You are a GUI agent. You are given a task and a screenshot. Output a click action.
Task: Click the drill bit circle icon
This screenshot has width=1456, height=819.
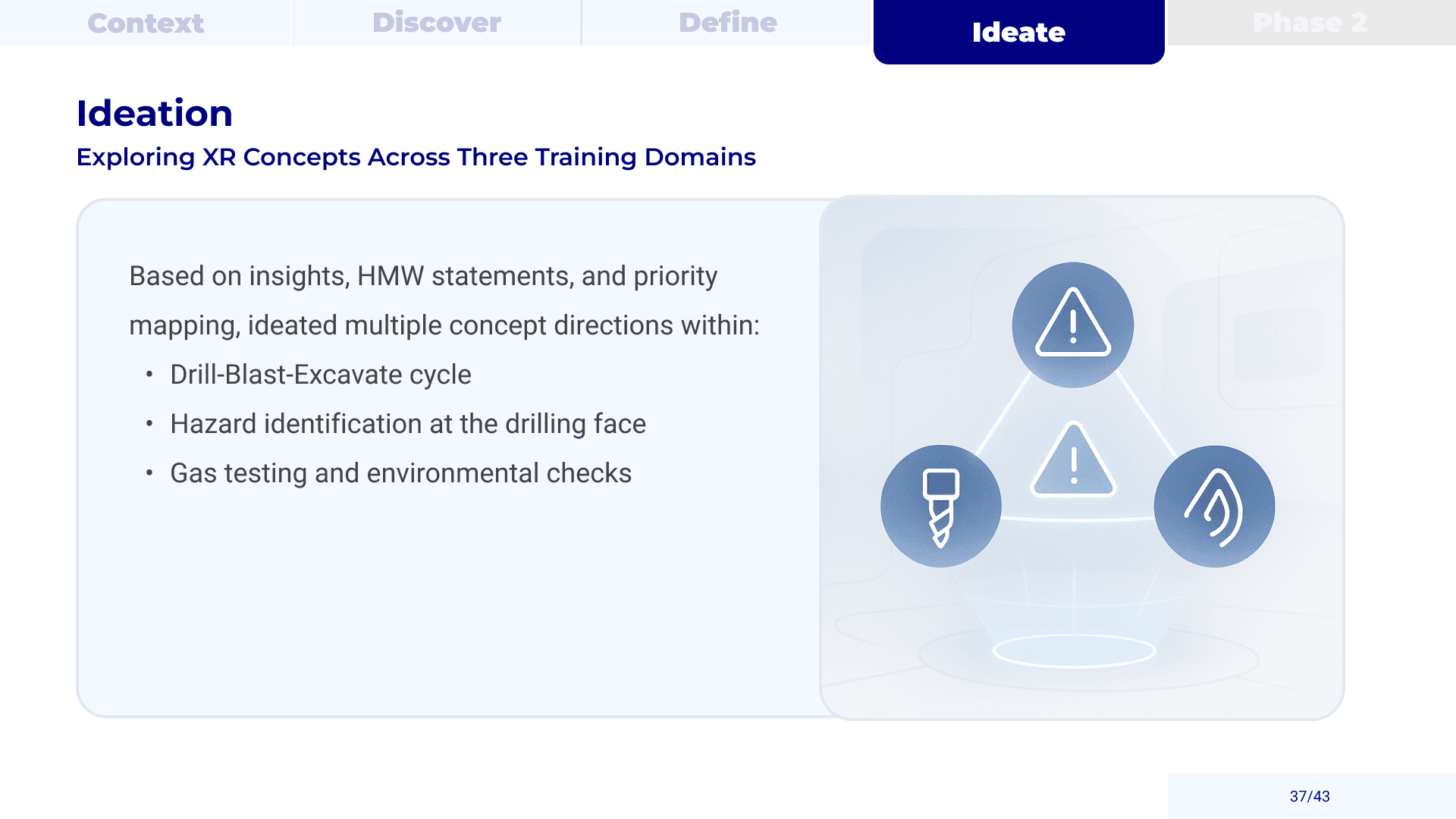pos(940,506)
